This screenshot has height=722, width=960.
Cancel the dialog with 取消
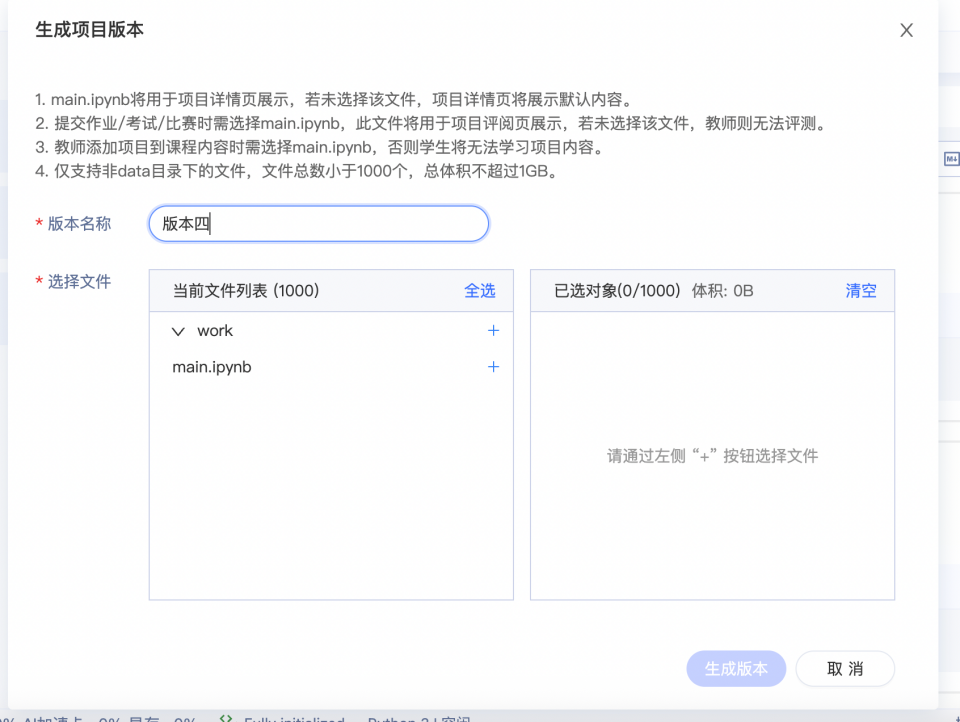click(x=845, y=669)
